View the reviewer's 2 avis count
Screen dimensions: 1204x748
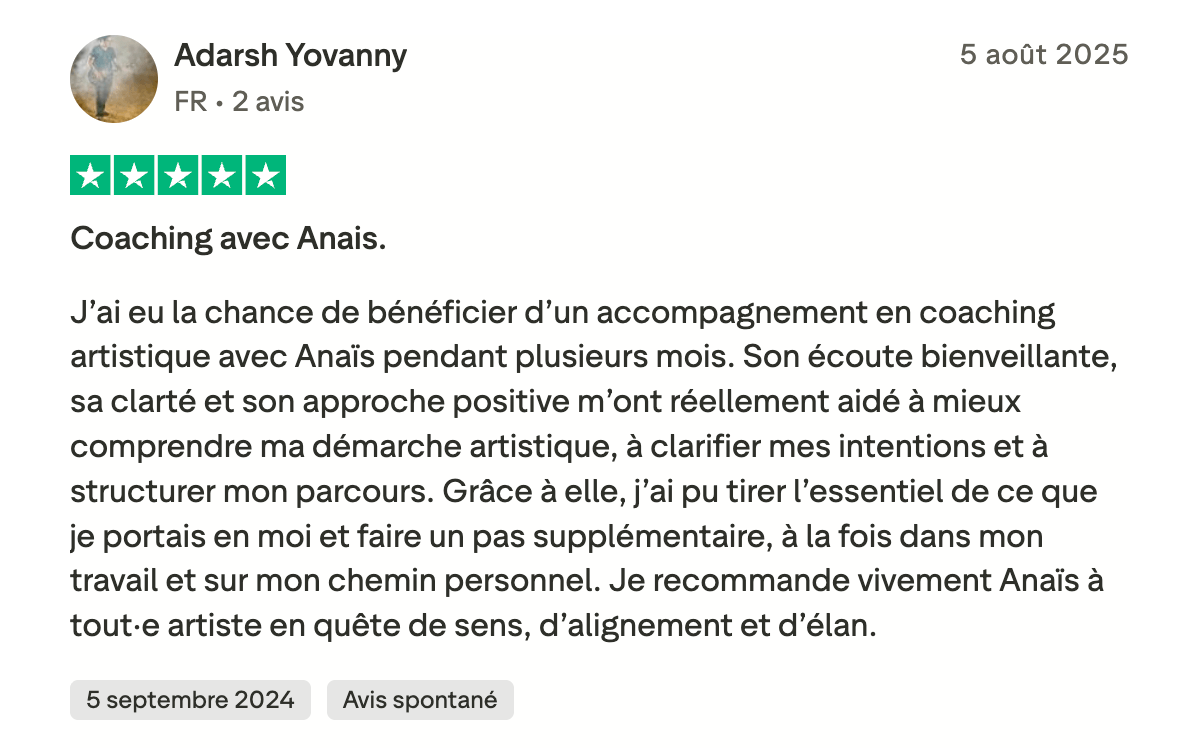(x=268, y=101)
